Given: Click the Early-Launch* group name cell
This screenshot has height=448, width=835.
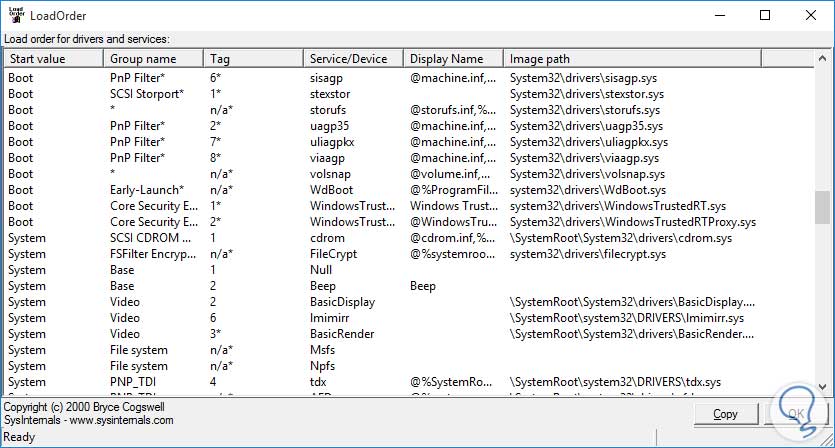Looking at the screenshot, I should pos(147,190).
